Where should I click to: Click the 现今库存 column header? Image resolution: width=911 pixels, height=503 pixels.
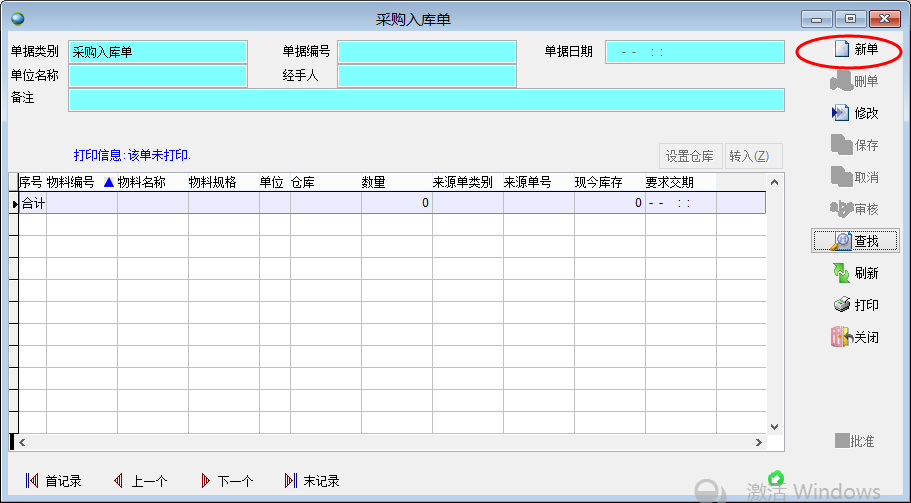pos(599,182)
